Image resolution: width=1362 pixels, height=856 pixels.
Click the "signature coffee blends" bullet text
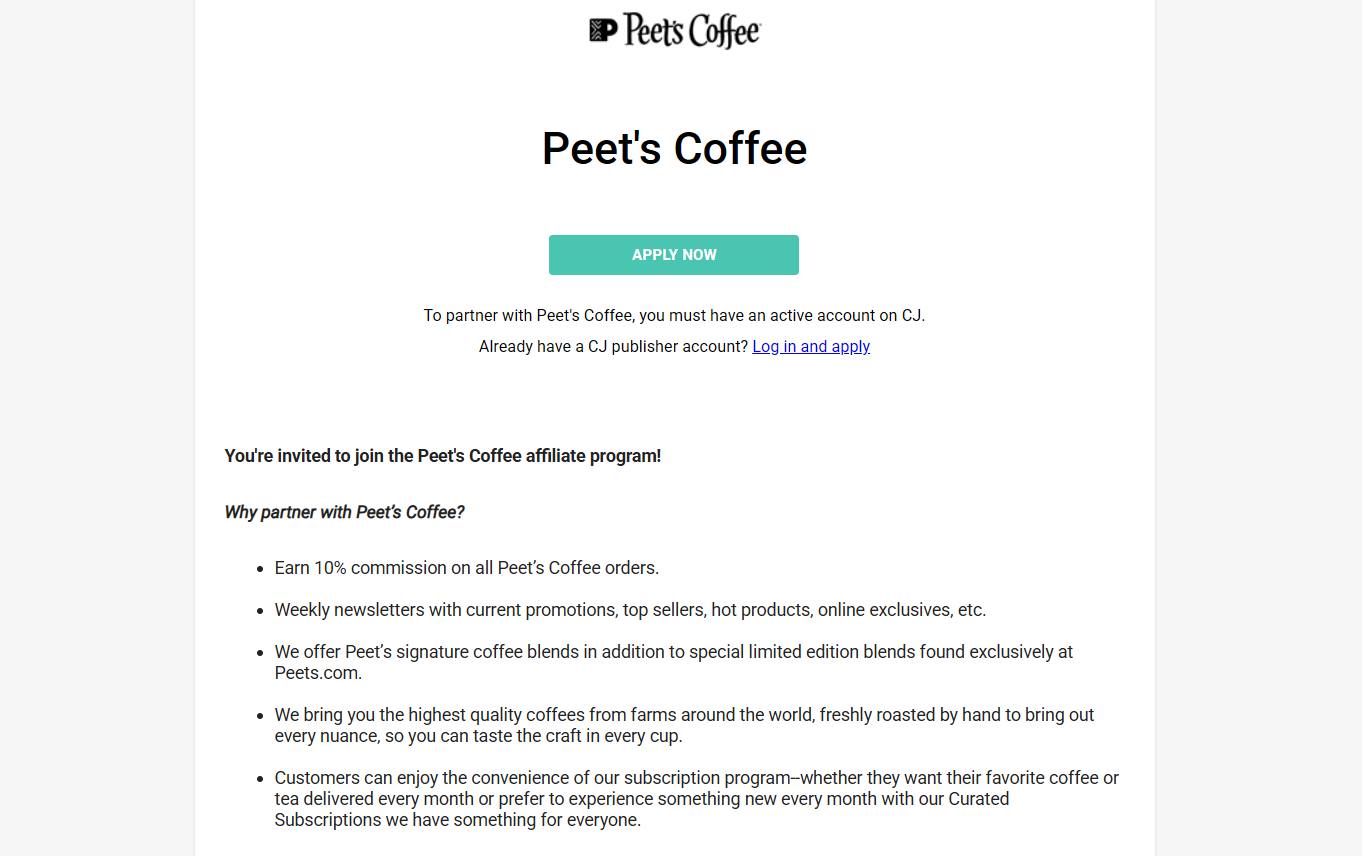pyautogui.click(x=674, y=662)
